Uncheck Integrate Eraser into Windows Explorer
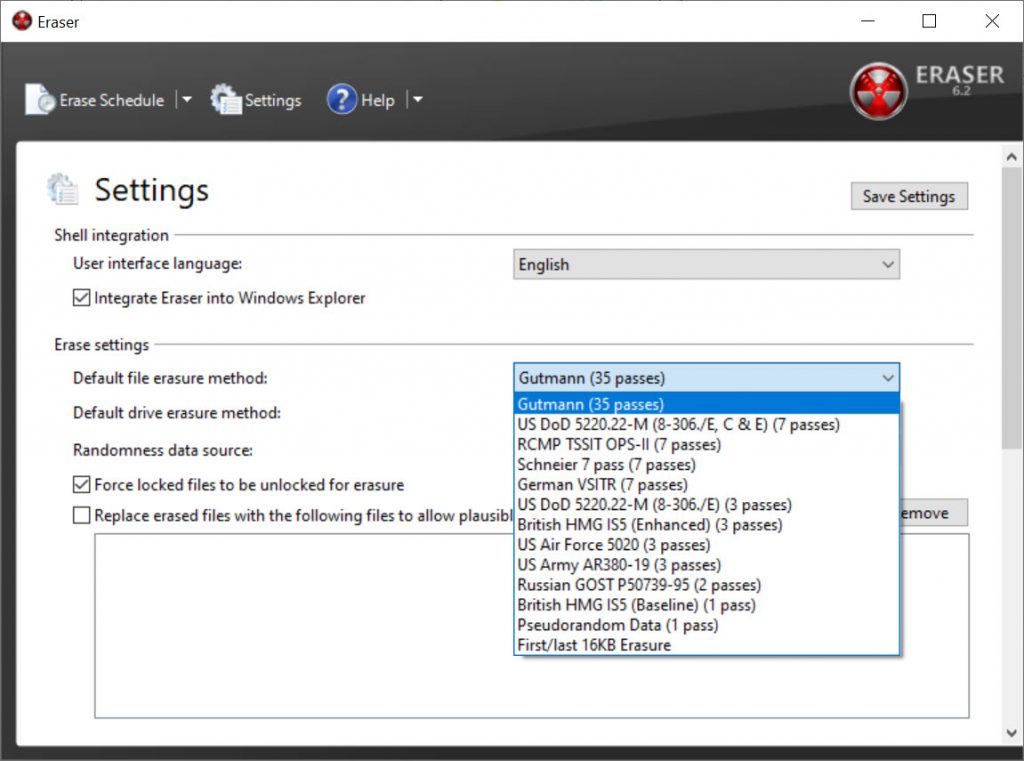The image size is (1024, 761). tap(82, 298)
